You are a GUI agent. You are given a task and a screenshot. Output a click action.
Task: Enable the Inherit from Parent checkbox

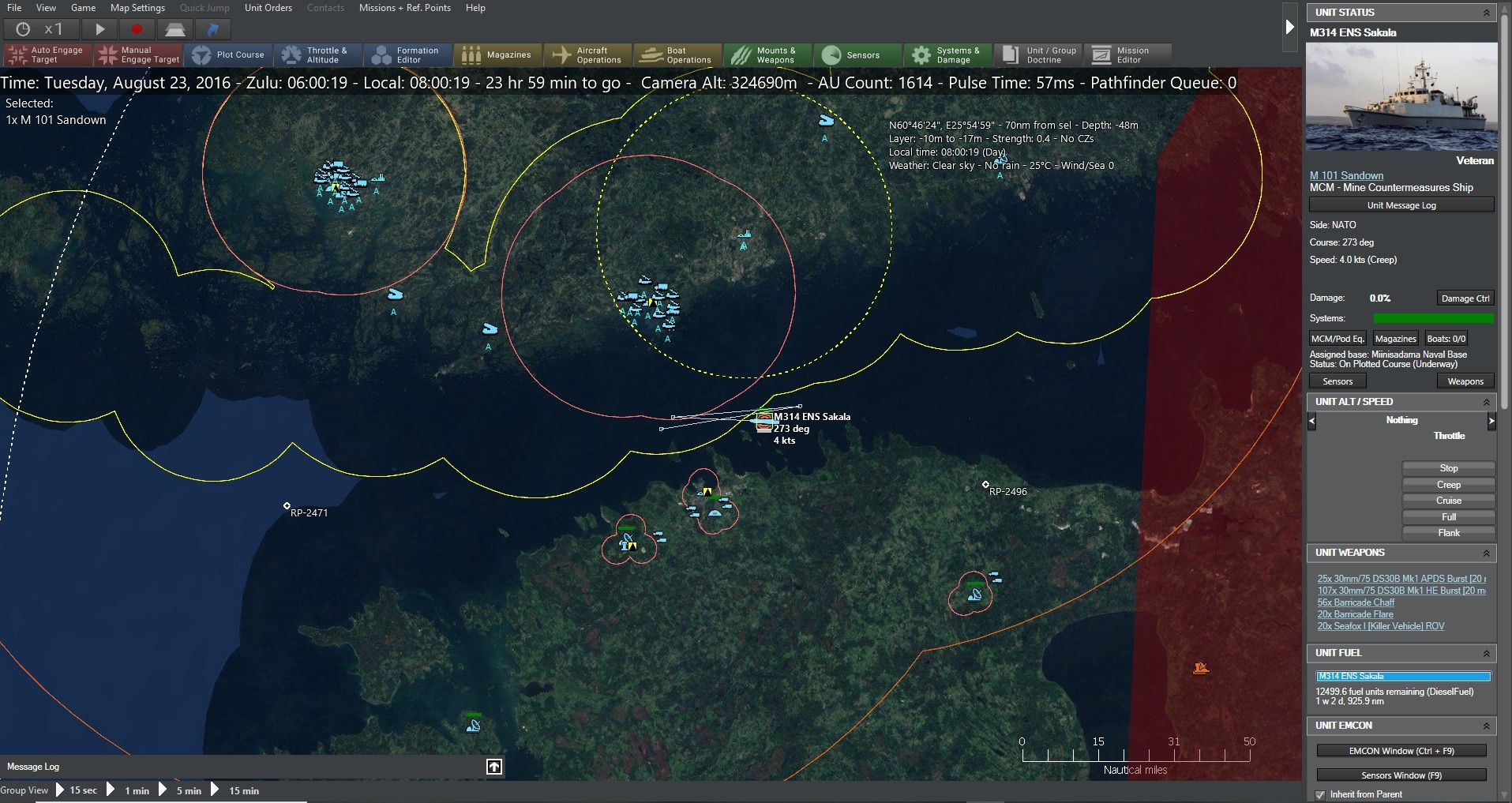(1320, 795)
